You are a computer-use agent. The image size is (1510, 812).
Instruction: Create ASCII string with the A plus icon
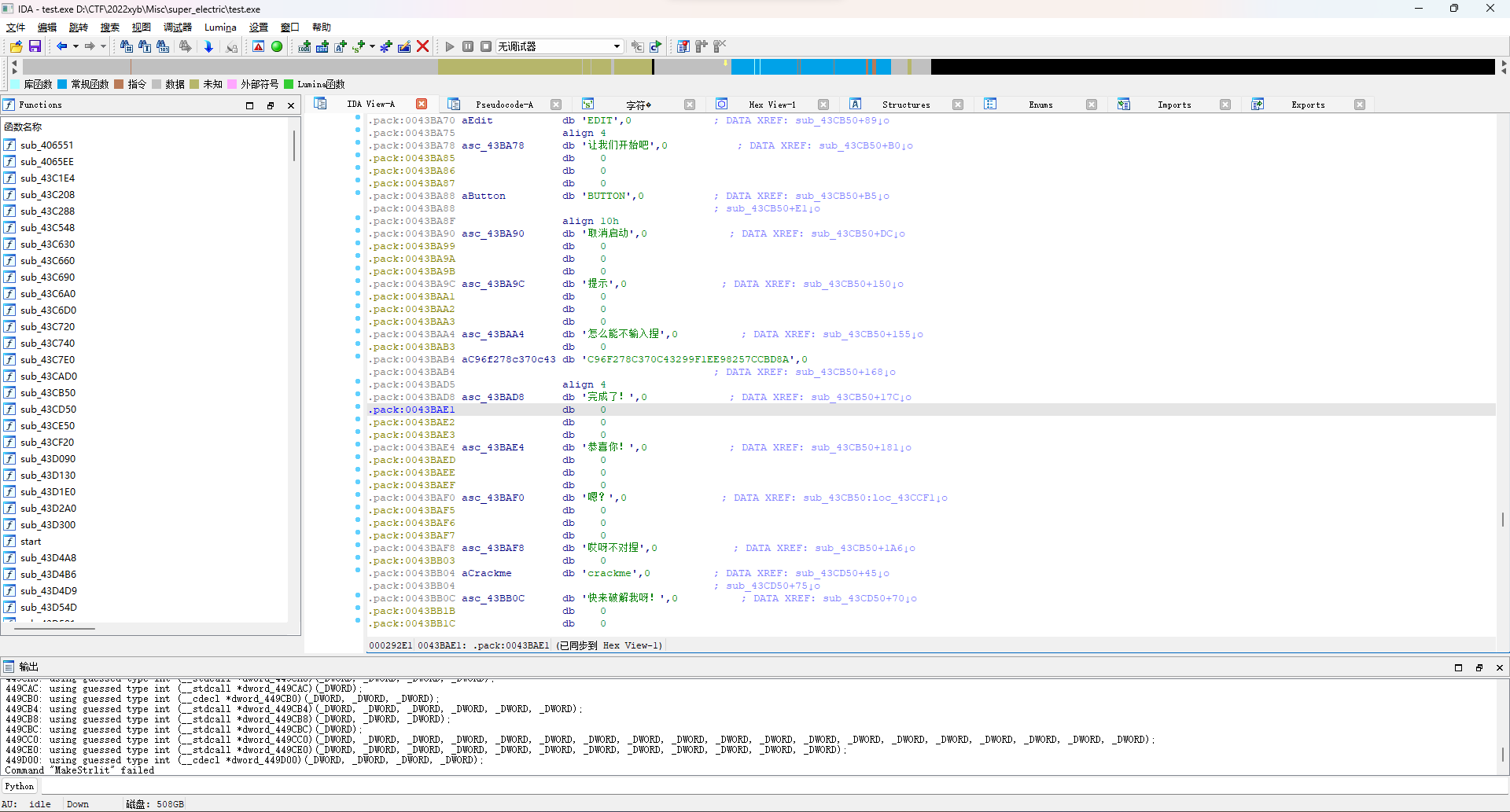pos(341,46)
